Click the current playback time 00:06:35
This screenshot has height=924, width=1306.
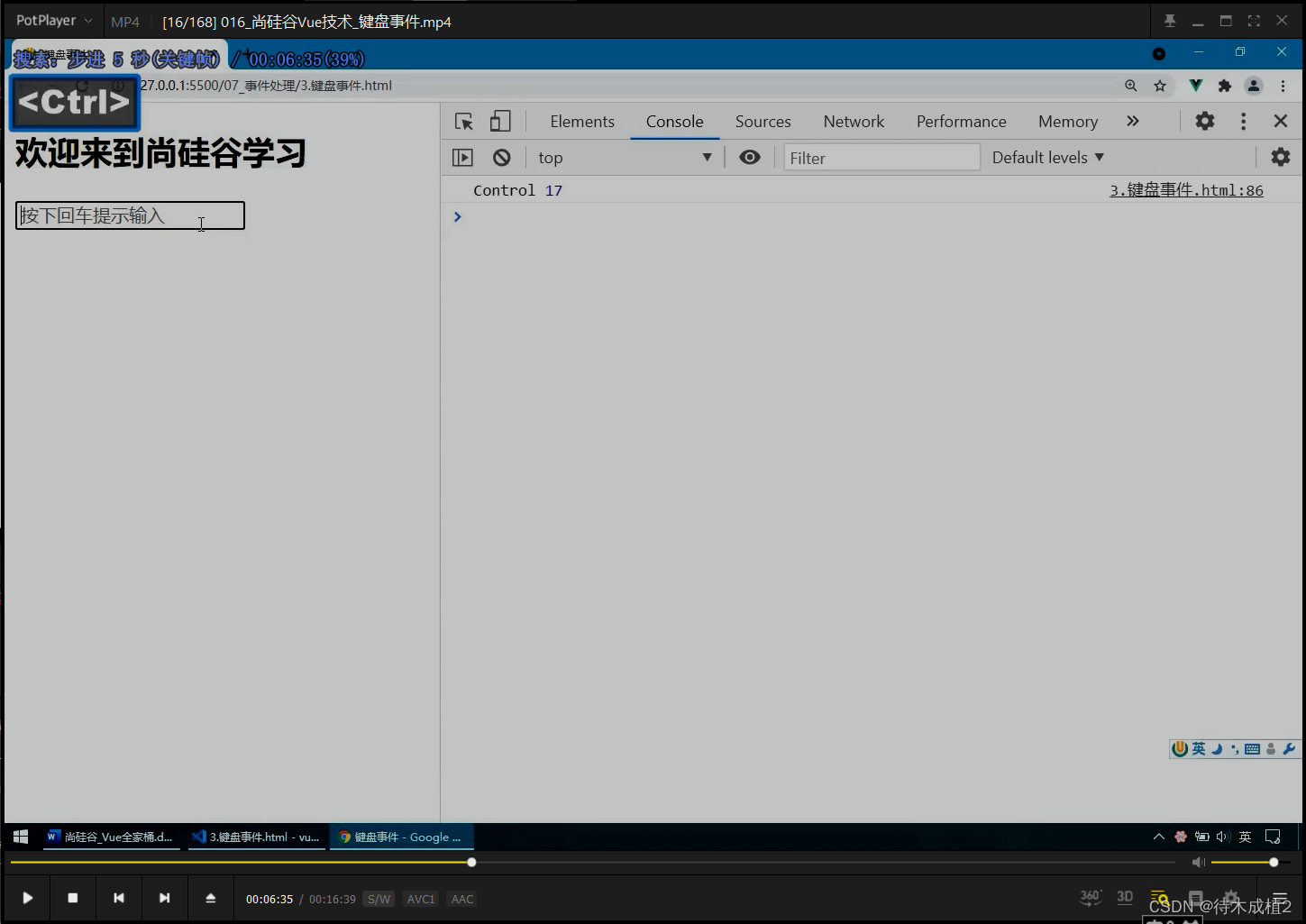(x=269, y=899)
